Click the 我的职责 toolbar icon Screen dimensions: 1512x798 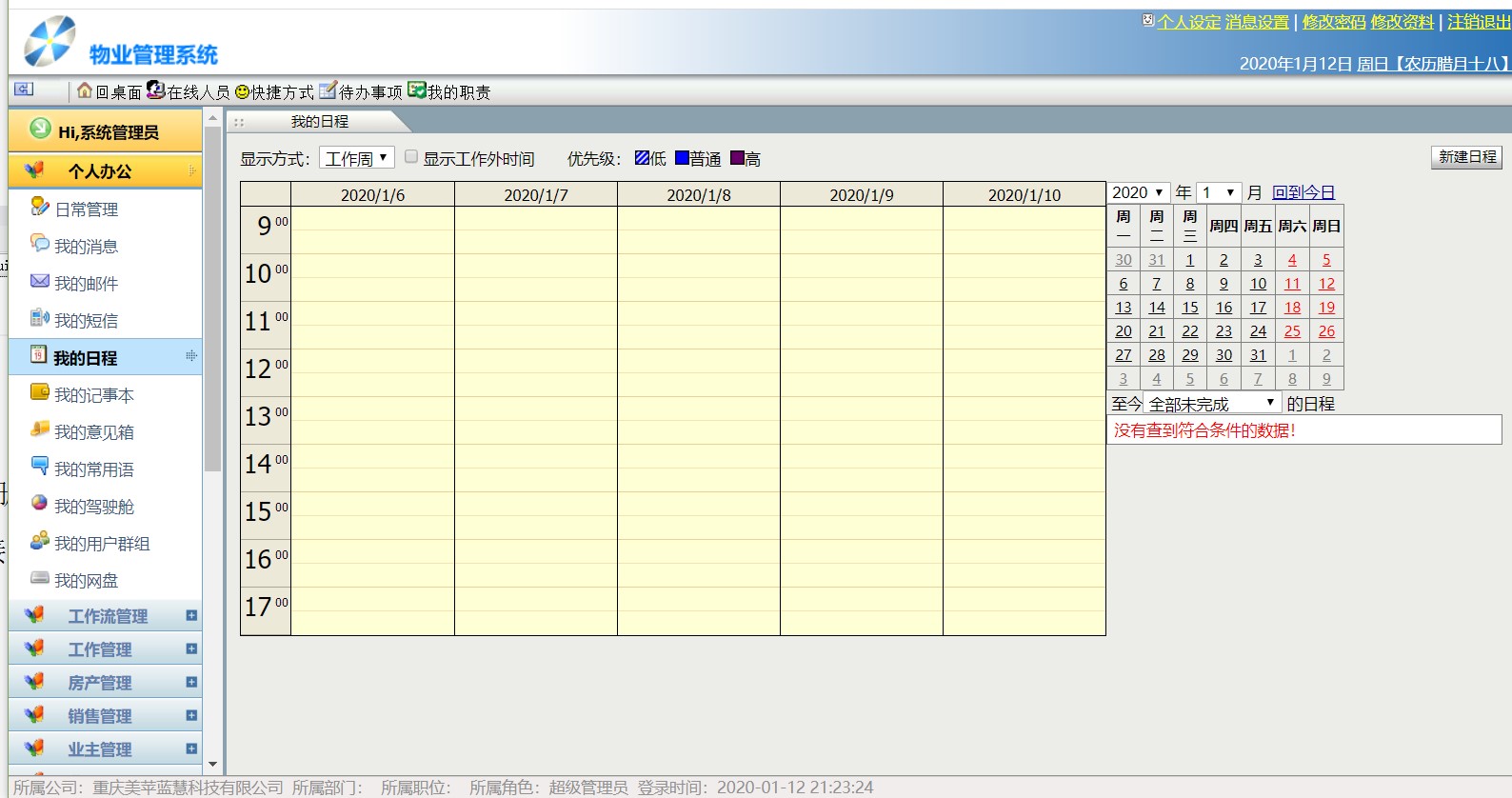[416, 90]
